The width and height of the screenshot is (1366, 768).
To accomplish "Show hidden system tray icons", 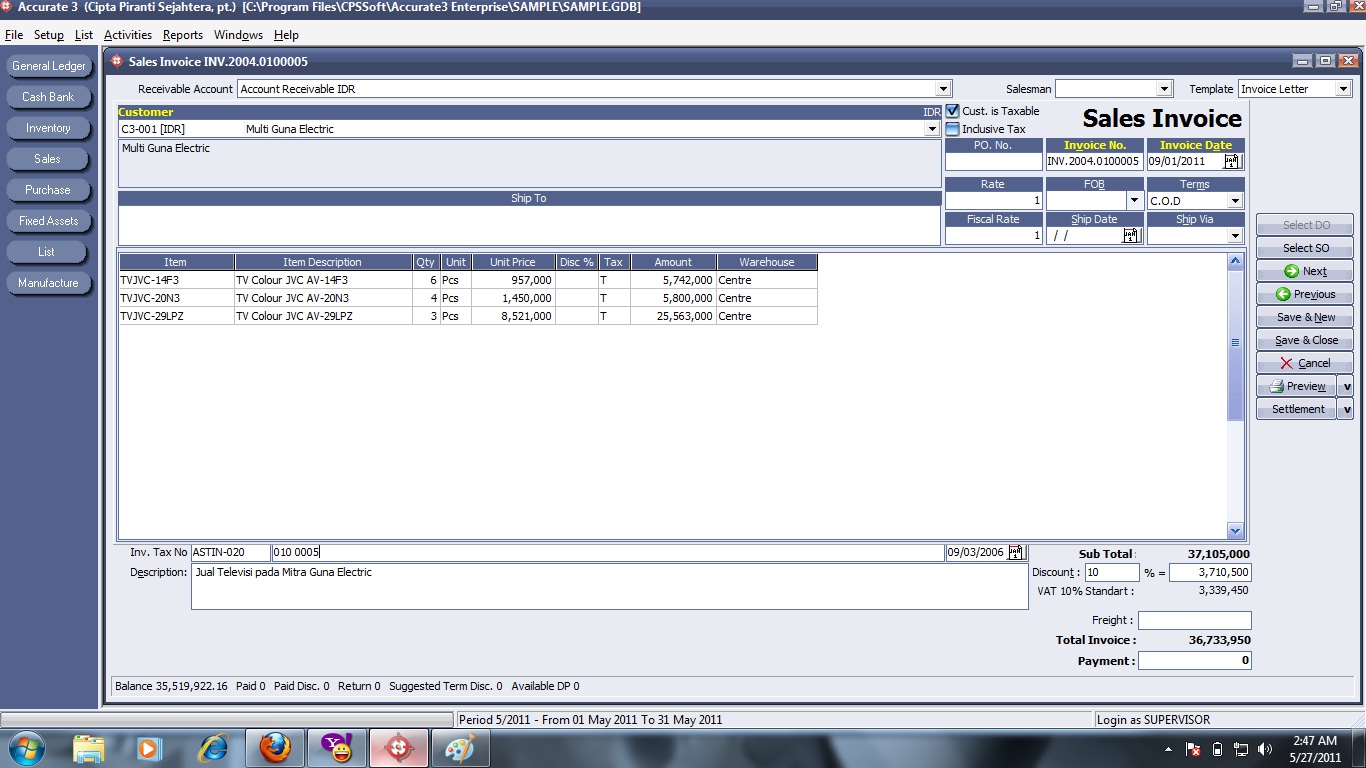I will 1169,749.
